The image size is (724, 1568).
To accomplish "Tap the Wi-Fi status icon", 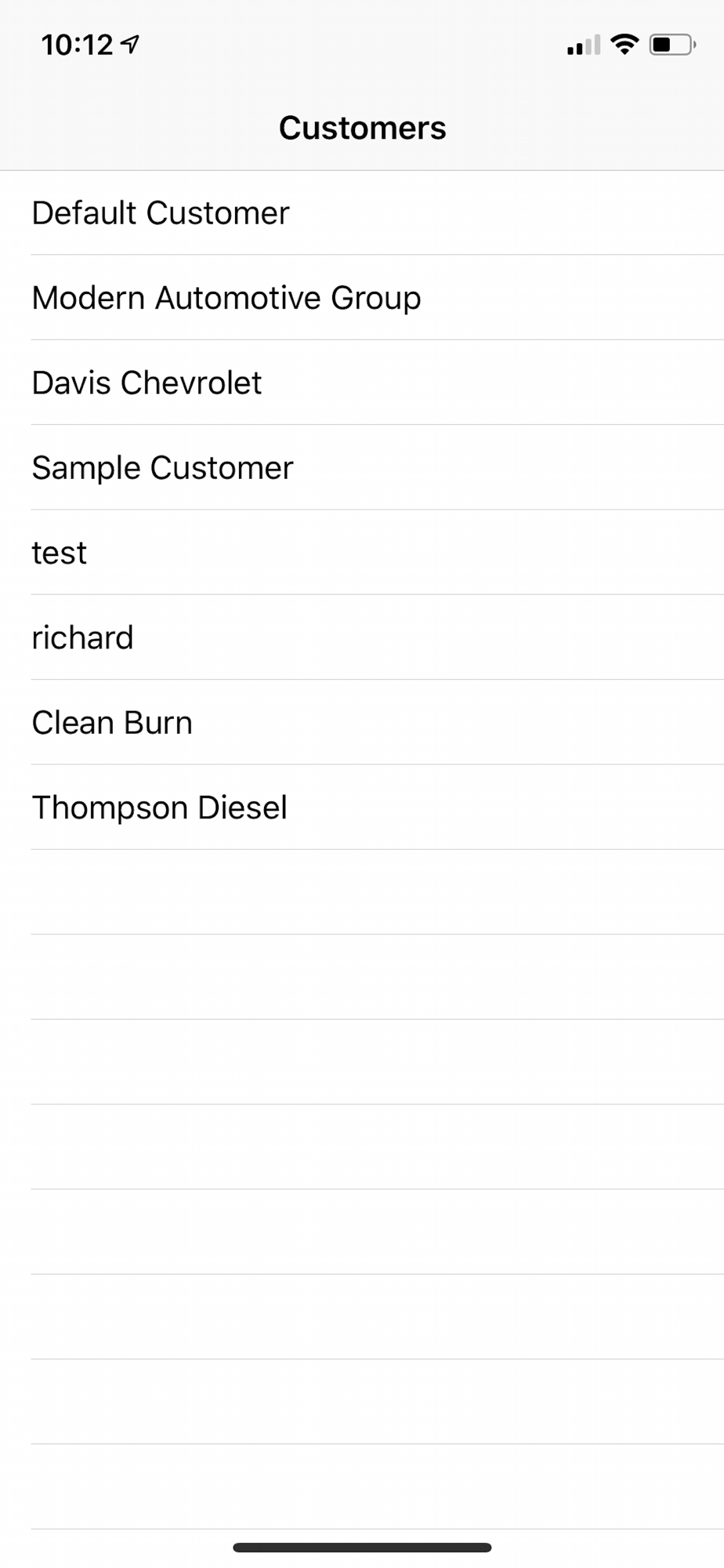I will coord(624,45).
